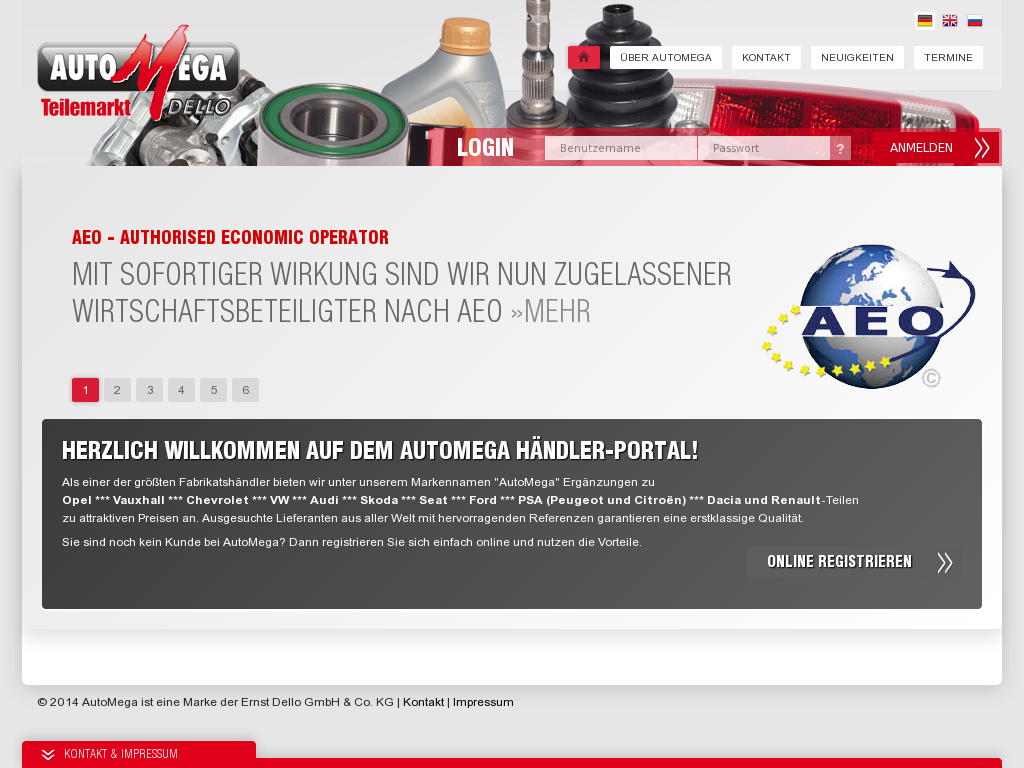This screenshot has width=1024, height=768.
Task: Open the Termine menu item
Action: [x=948, y=58]
